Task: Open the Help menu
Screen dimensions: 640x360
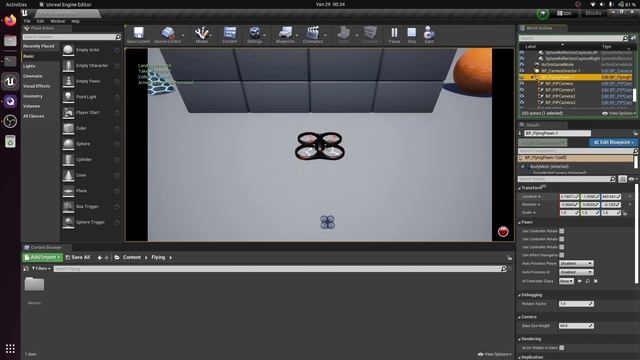Action: pos(76,21)
